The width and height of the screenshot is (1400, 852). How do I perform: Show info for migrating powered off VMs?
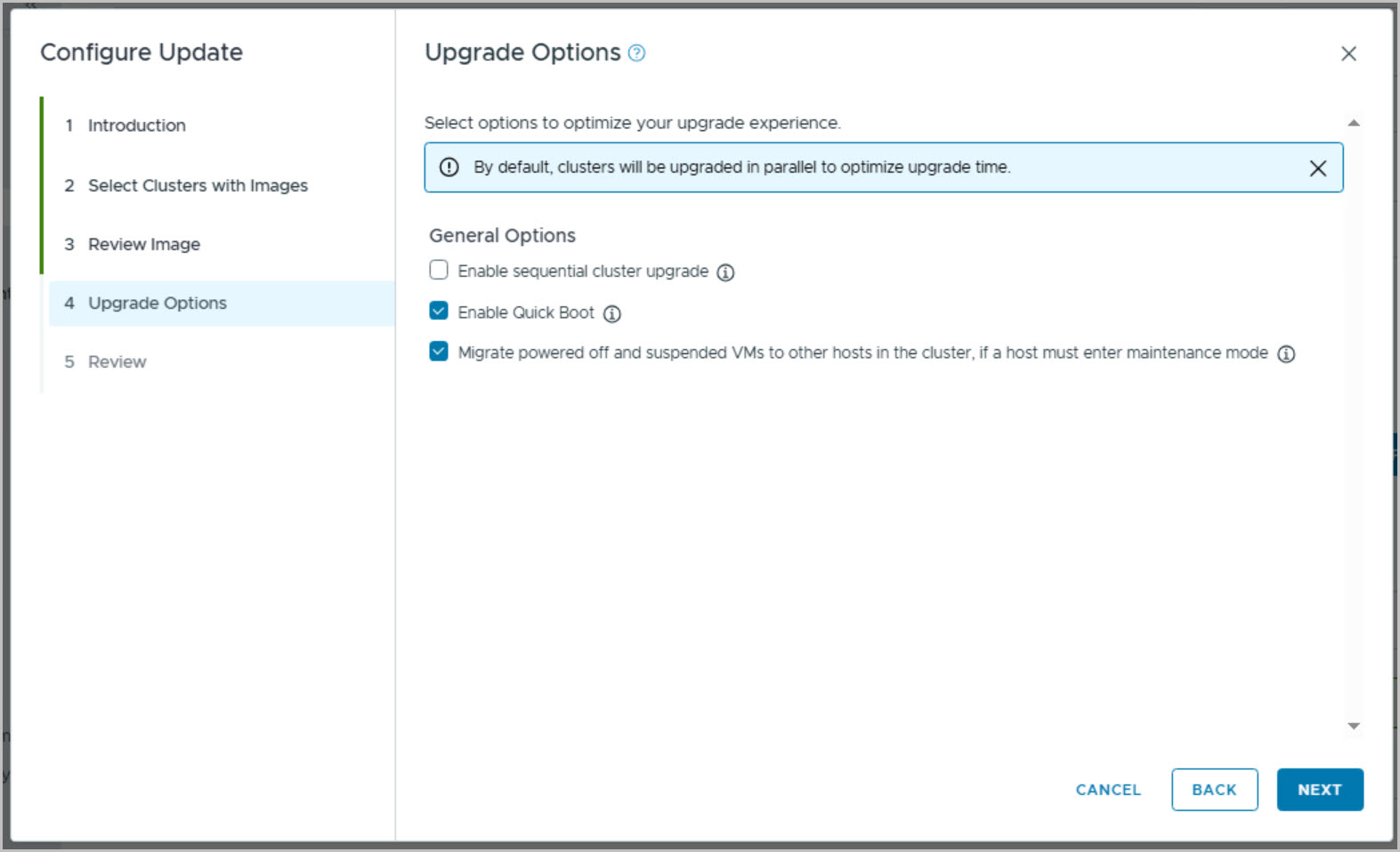1286,354
